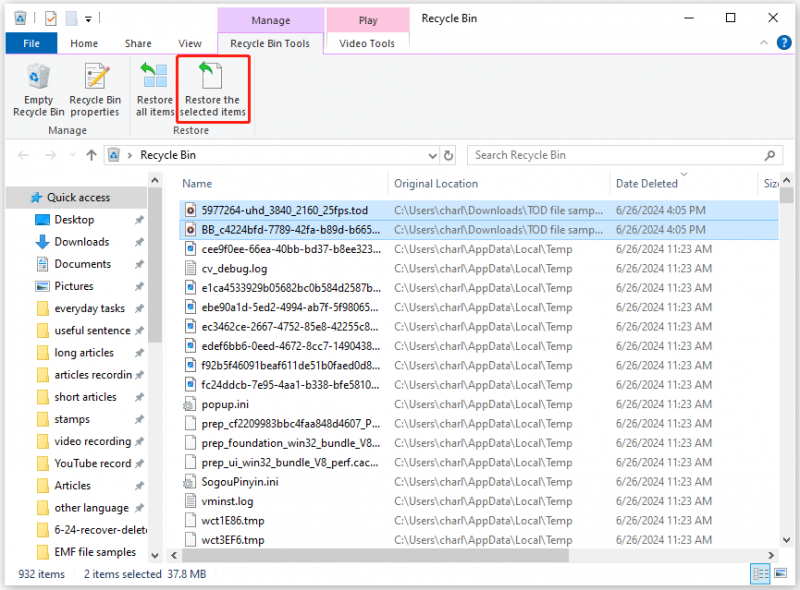Click file list scroll down arrow
This screenshot has width=800, height=590.
click(x=786, y=540)
